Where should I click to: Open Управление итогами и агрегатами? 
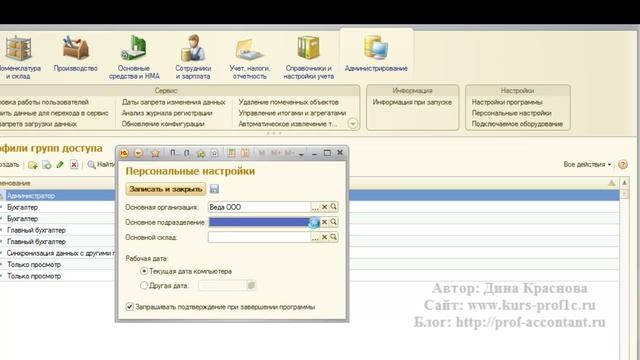tap(292, 113)
